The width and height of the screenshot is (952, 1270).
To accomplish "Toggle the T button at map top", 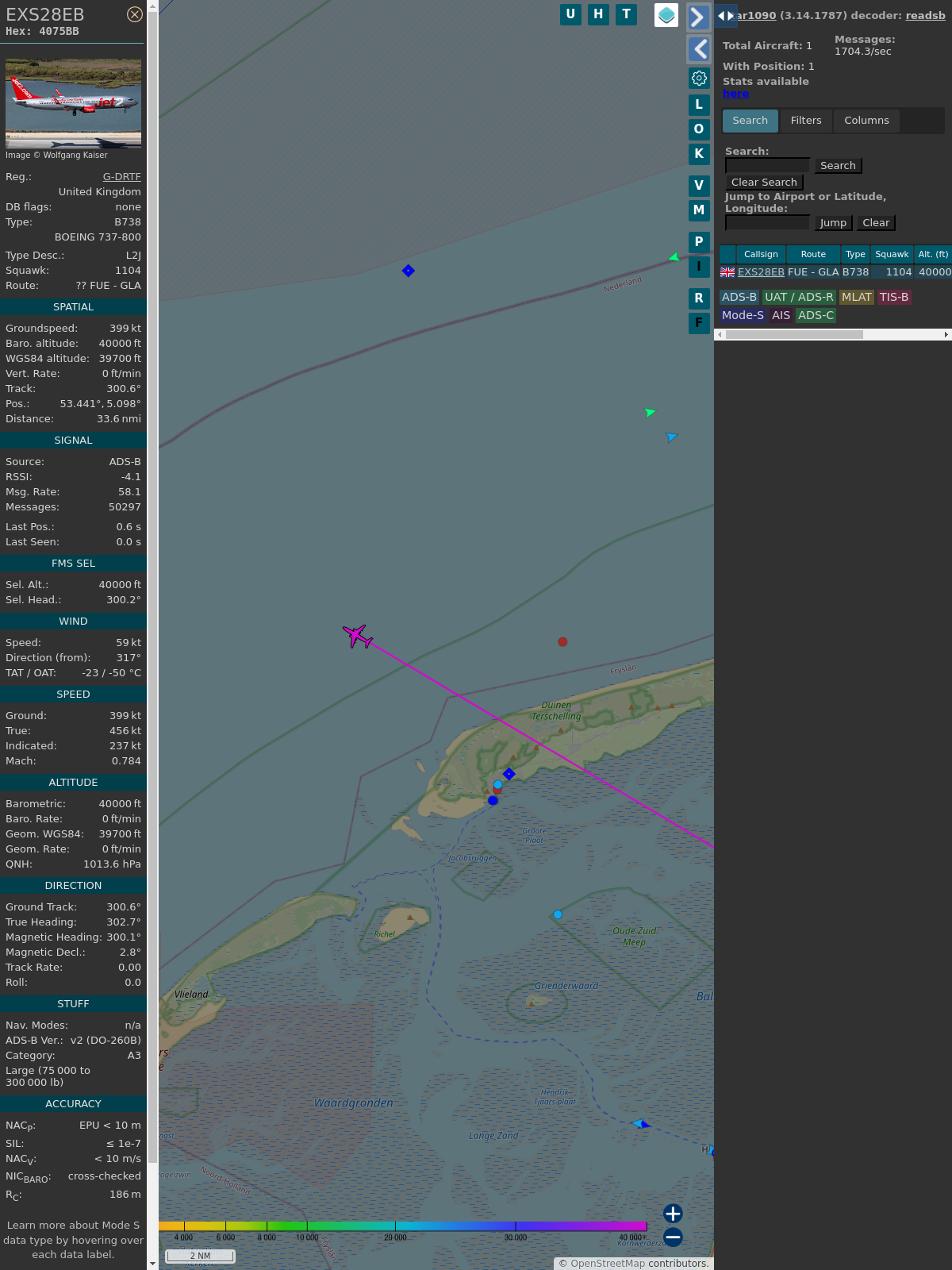I will [626, 14].
